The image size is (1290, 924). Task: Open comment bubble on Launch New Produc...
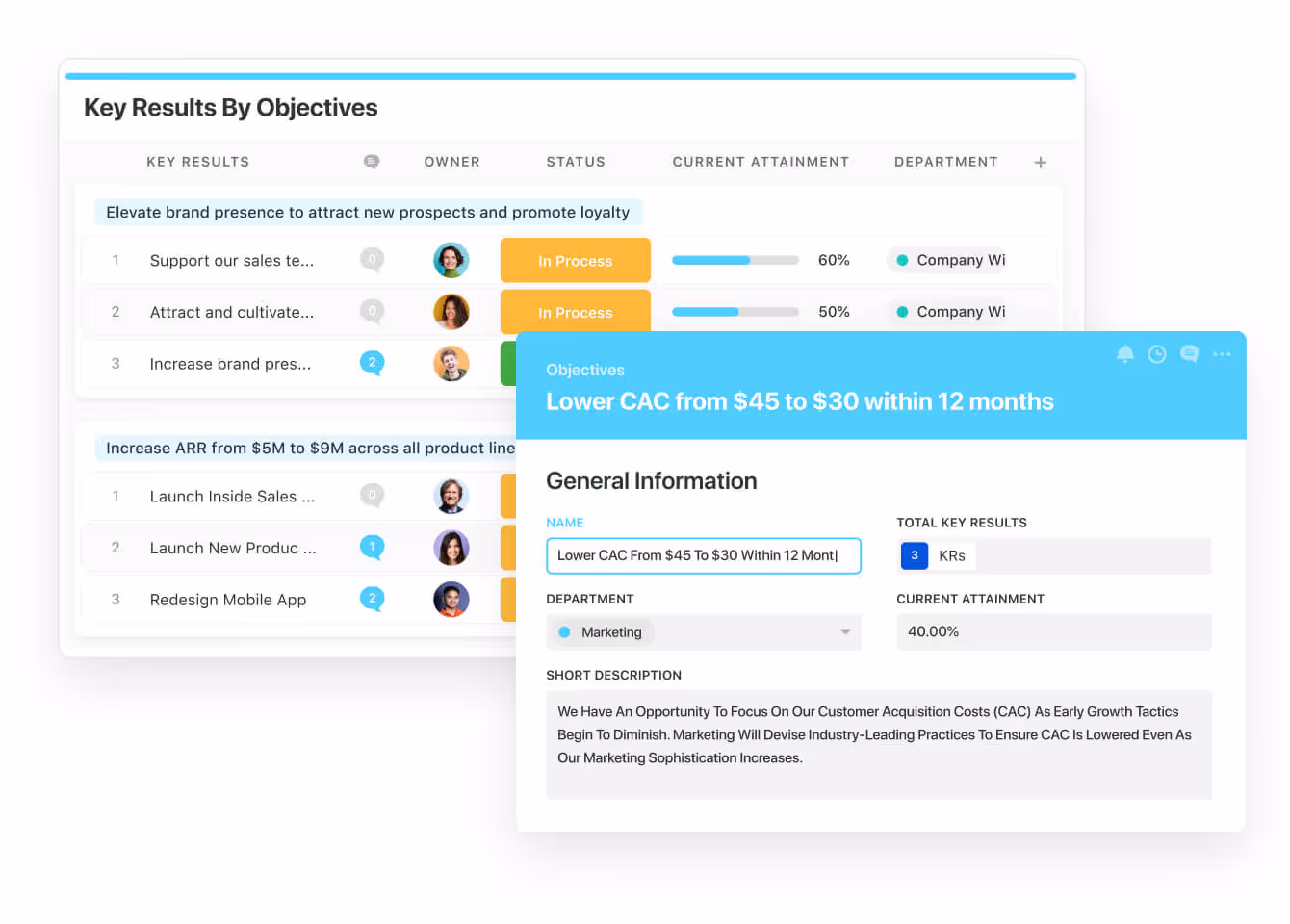[x=372, y=548]
